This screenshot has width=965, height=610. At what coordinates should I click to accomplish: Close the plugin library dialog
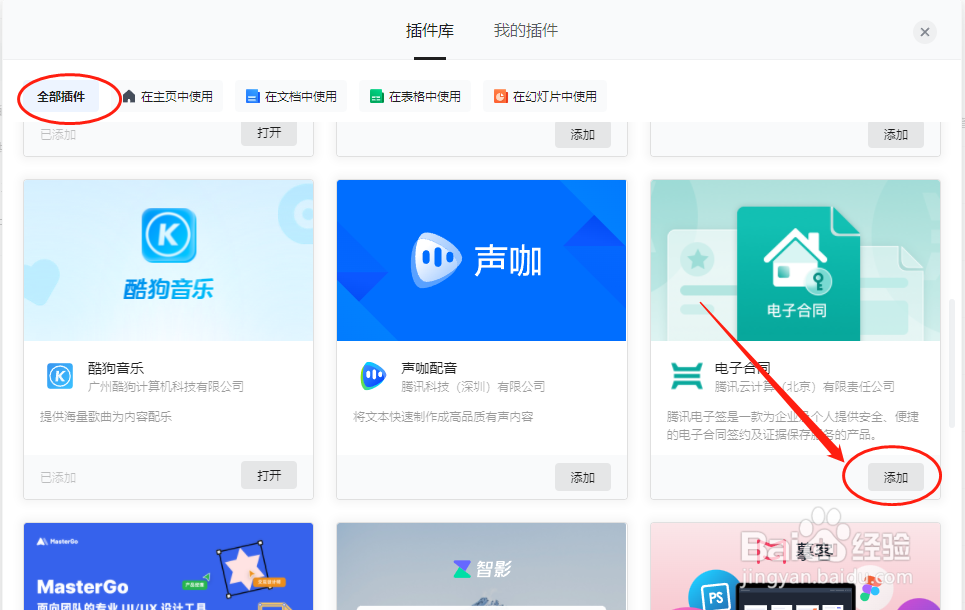(924, 32)
